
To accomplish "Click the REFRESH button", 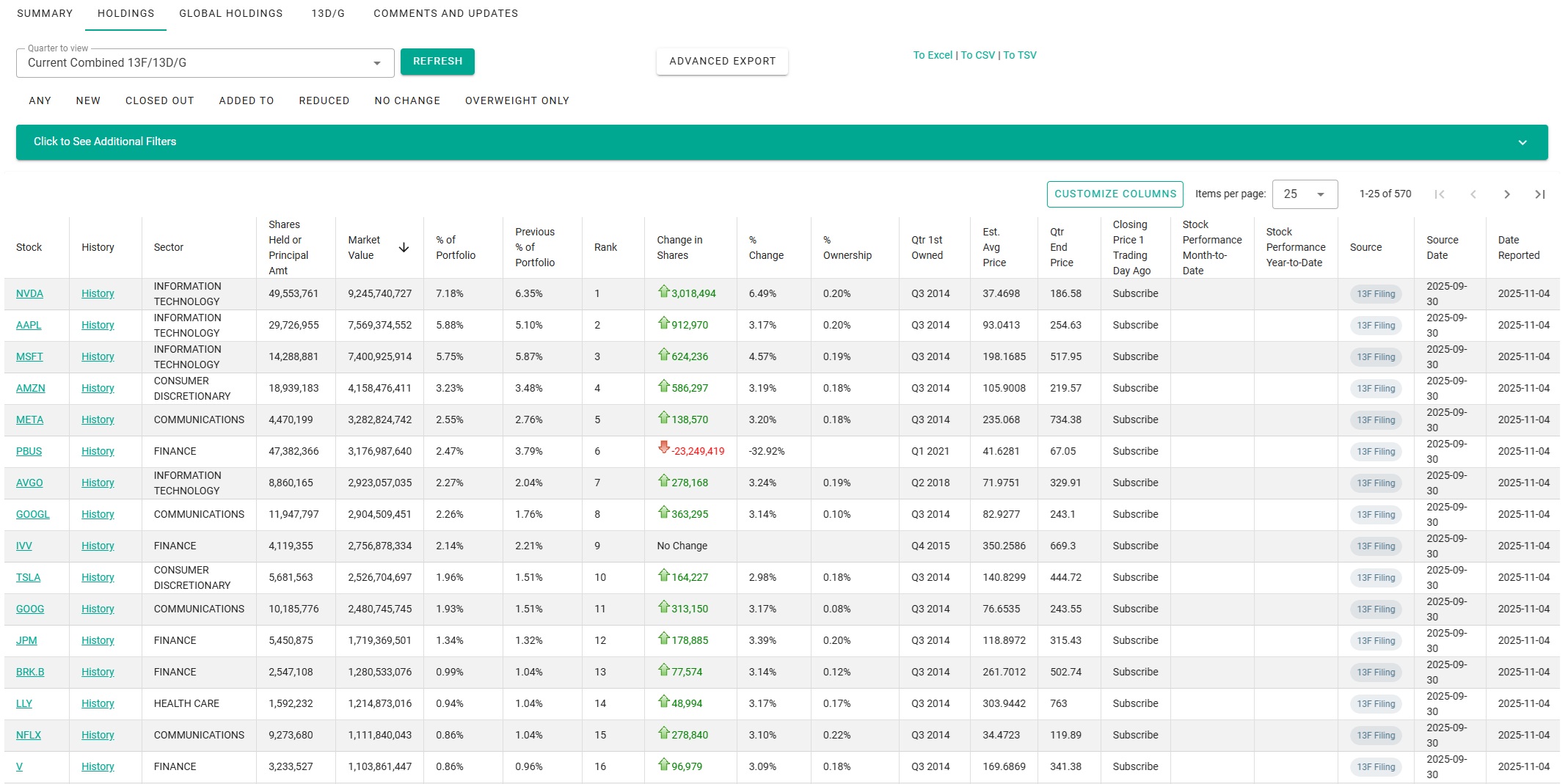I will (437, 62).
